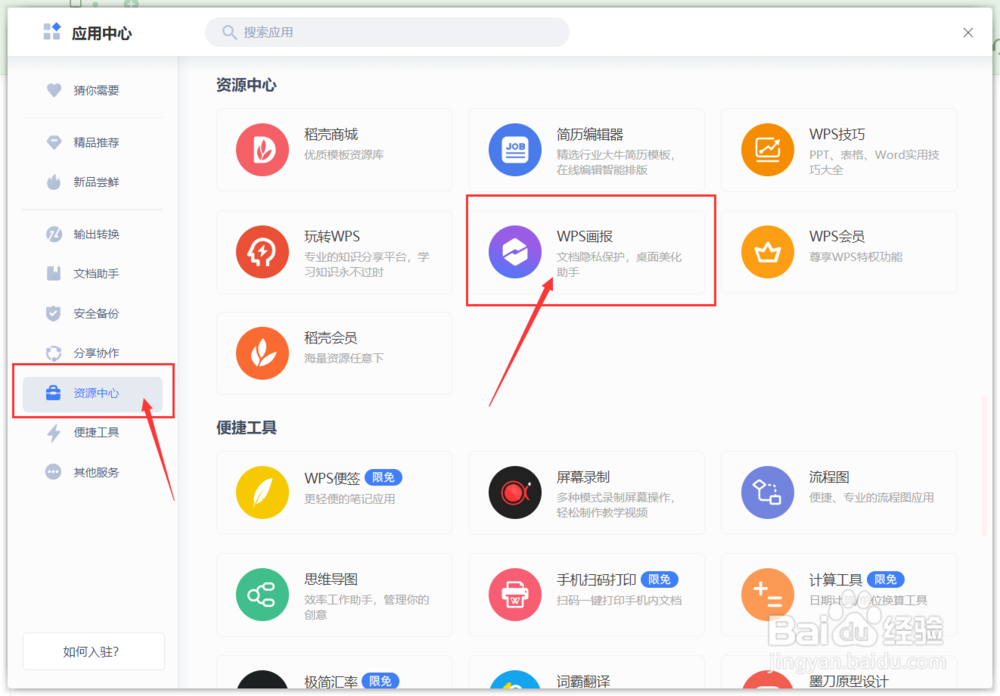Screen dimensions: 1000x696
Task: Click the 优质模板资源库 description text
Action: (344, 154)
